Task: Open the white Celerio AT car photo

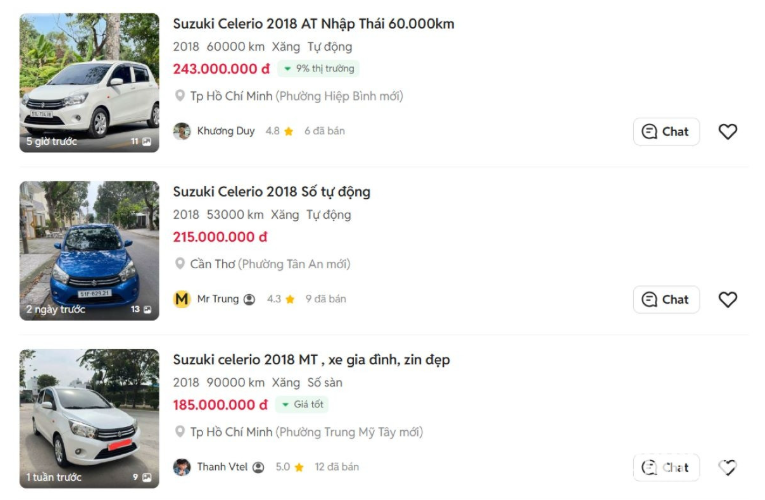Action: click(x=89, y=82)
